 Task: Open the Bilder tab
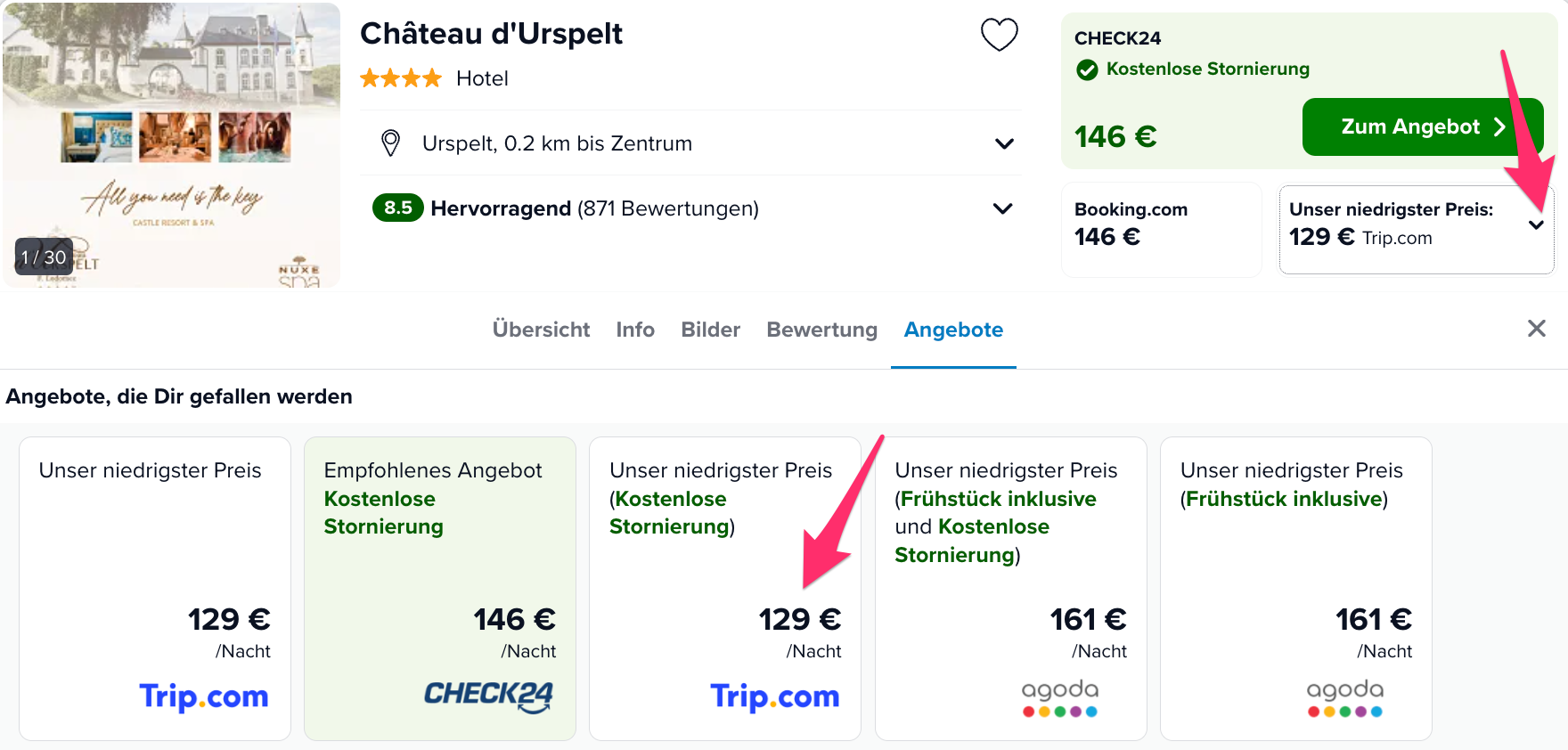click(710, 330)
